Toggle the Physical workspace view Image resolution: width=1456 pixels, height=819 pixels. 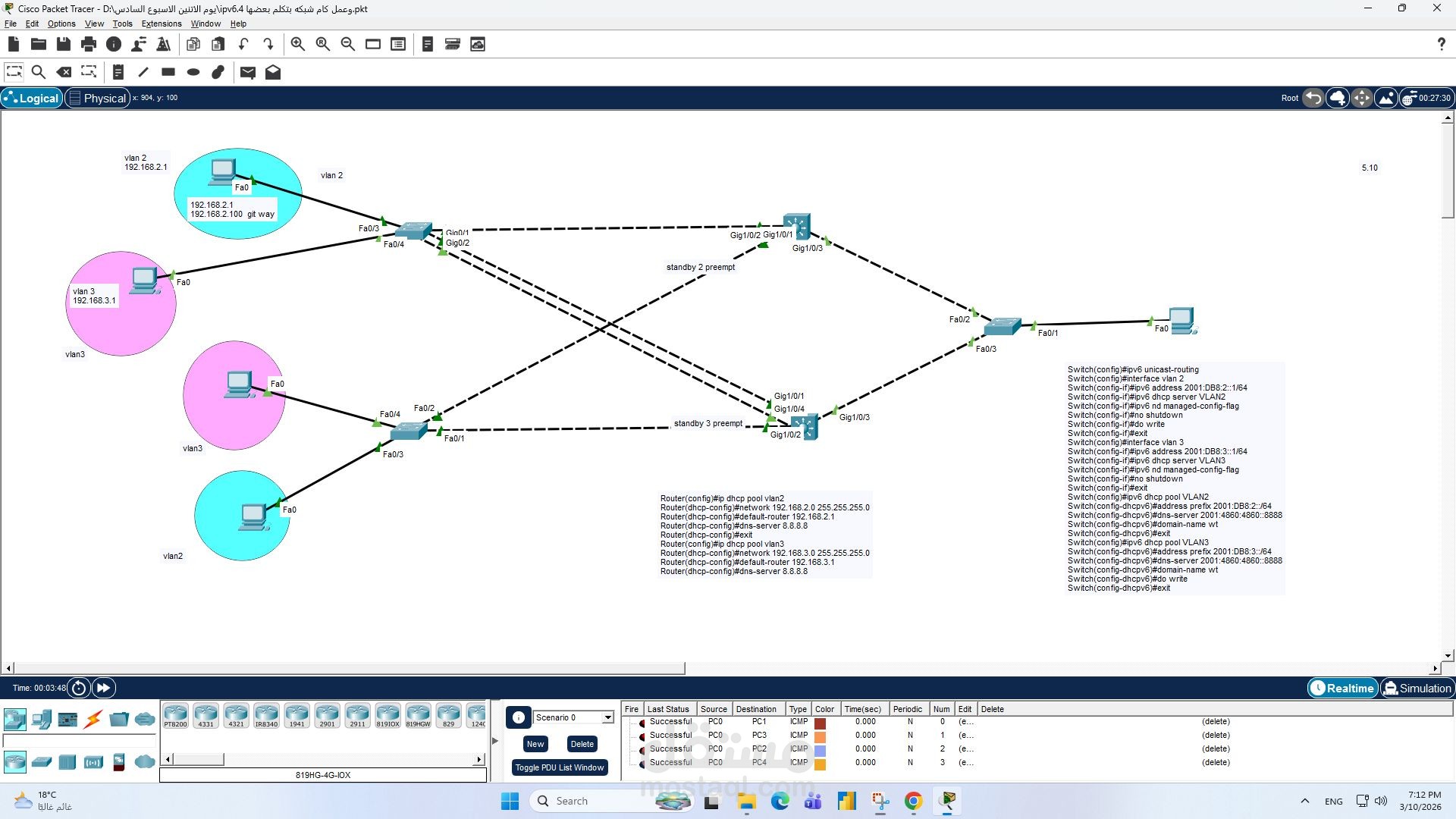click(x=96, y=98)
